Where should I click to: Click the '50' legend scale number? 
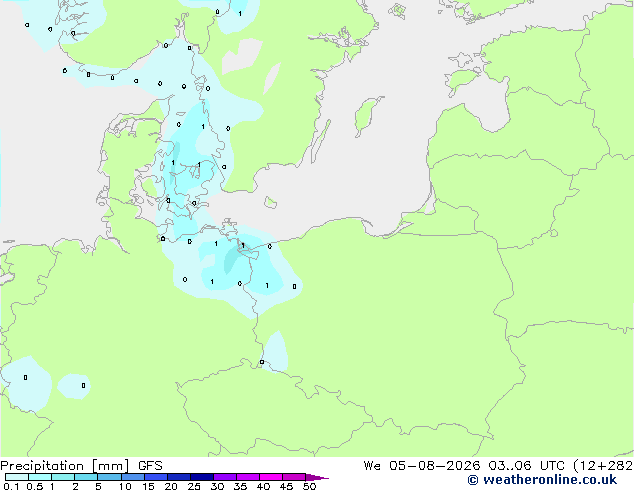coord(309,486)
